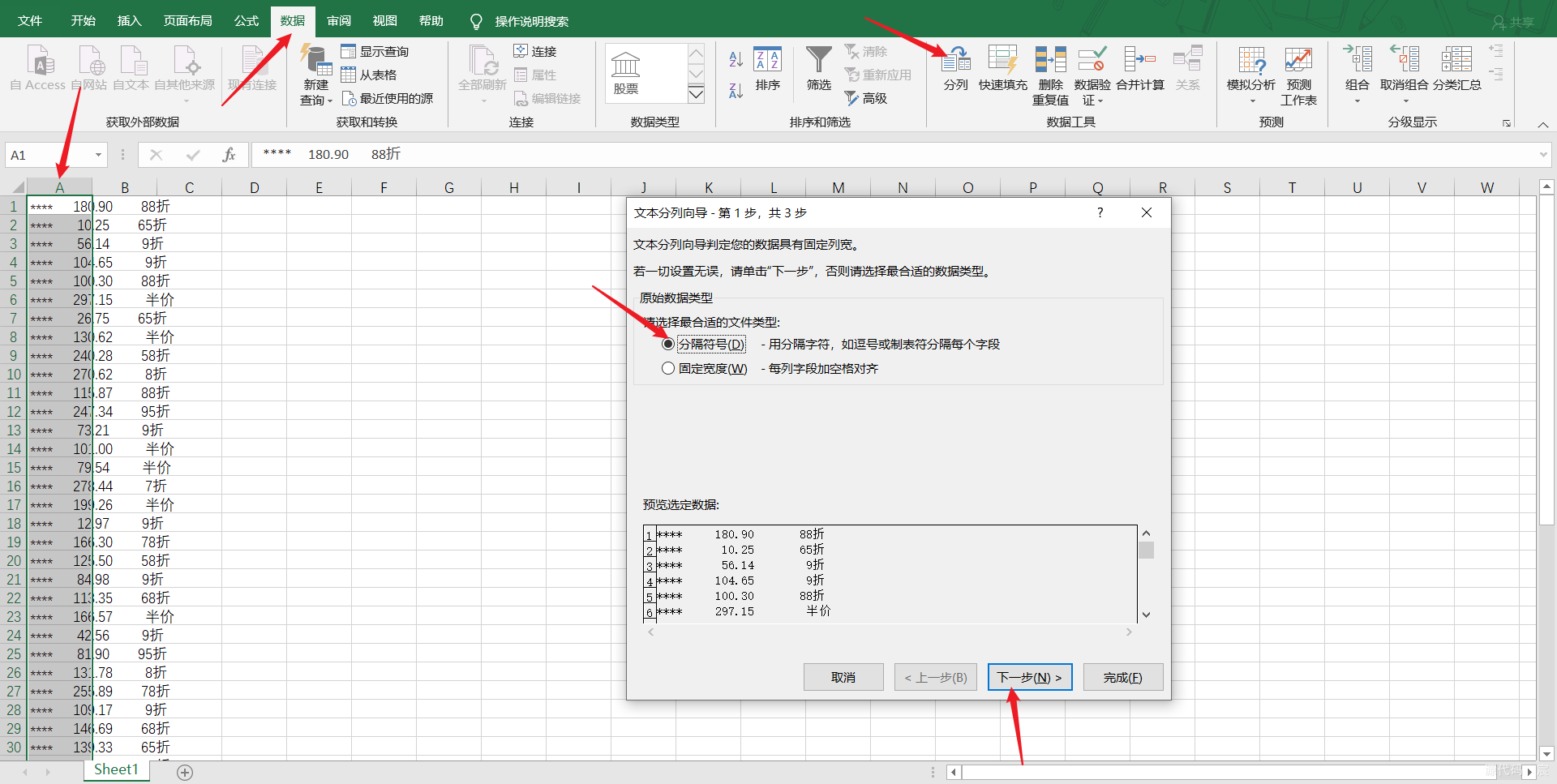This screenshot has width=1557, height=784.
Task: Switch to the 公式 tab
Action: tap(246, 21)
